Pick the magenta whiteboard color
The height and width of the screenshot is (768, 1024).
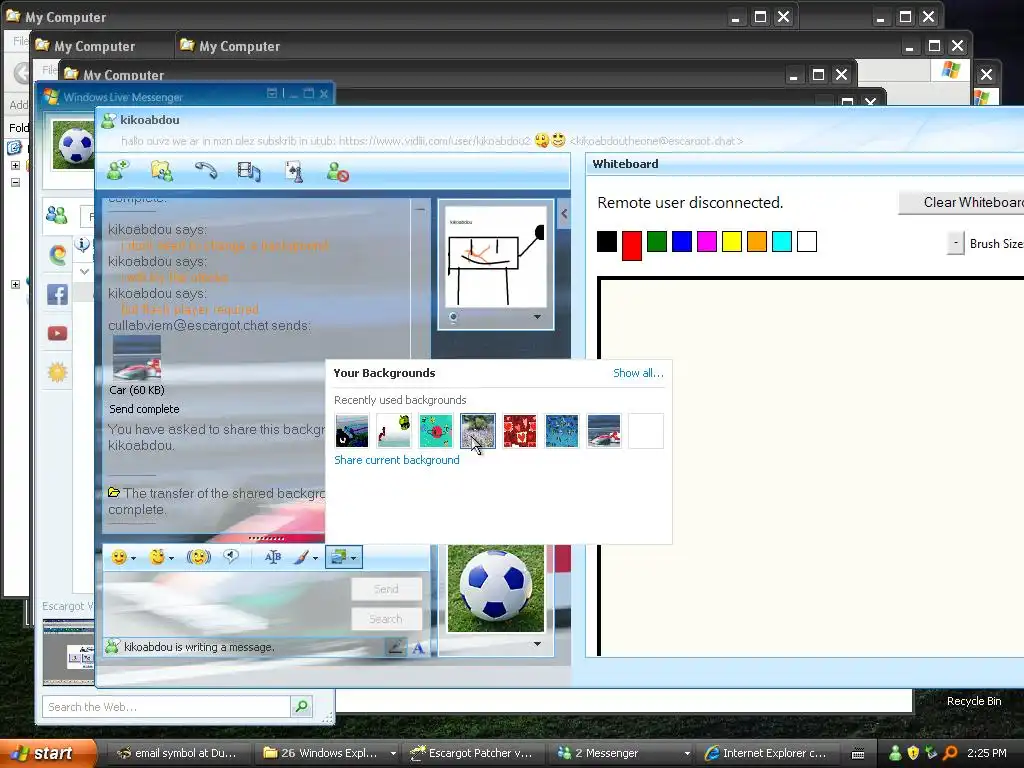707,242
